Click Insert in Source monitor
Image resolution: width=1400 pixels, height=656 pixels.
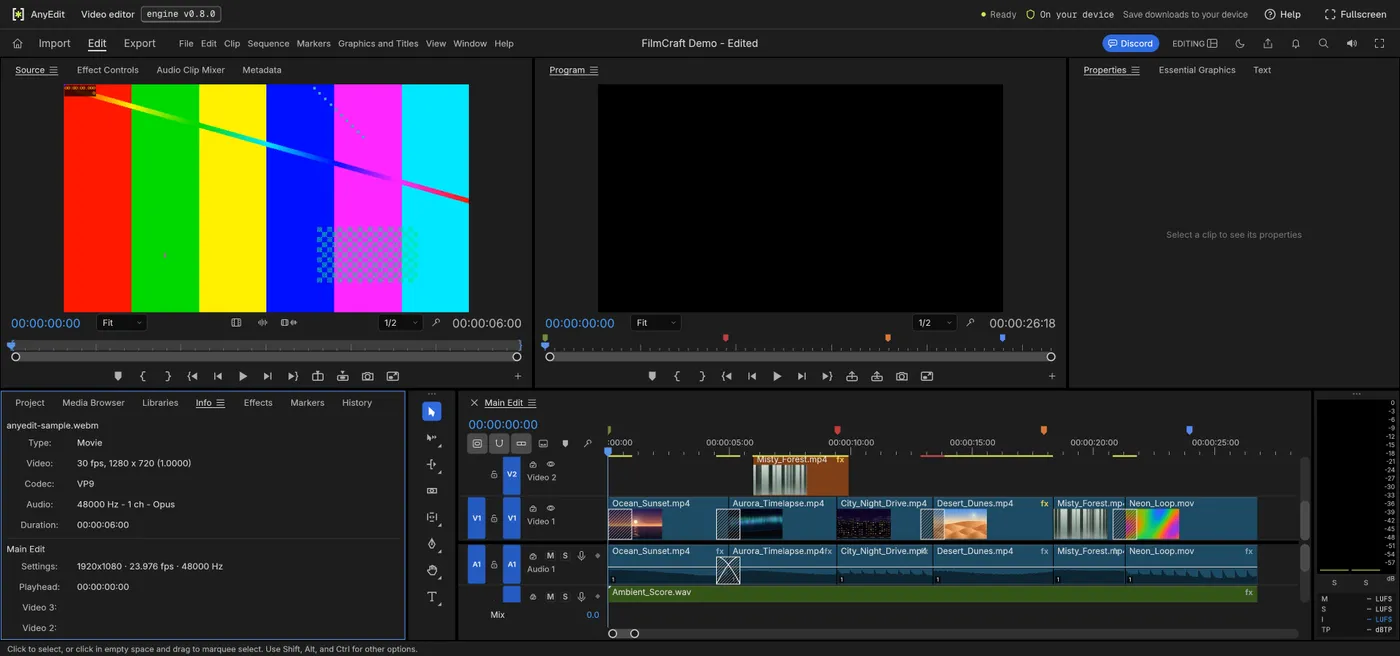pos(318,376)
